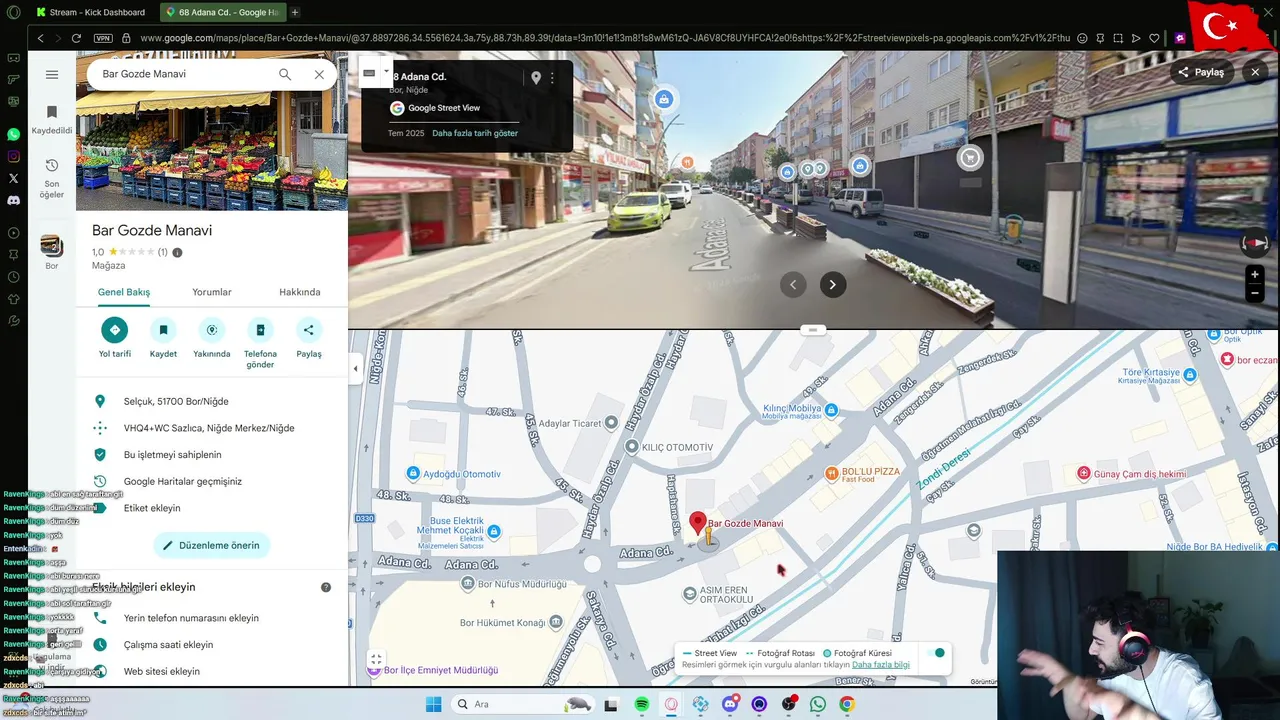Click the rating info icon beside (1)
The image size is (1280, 720).
pyautogui.click(x=177, y=252)
